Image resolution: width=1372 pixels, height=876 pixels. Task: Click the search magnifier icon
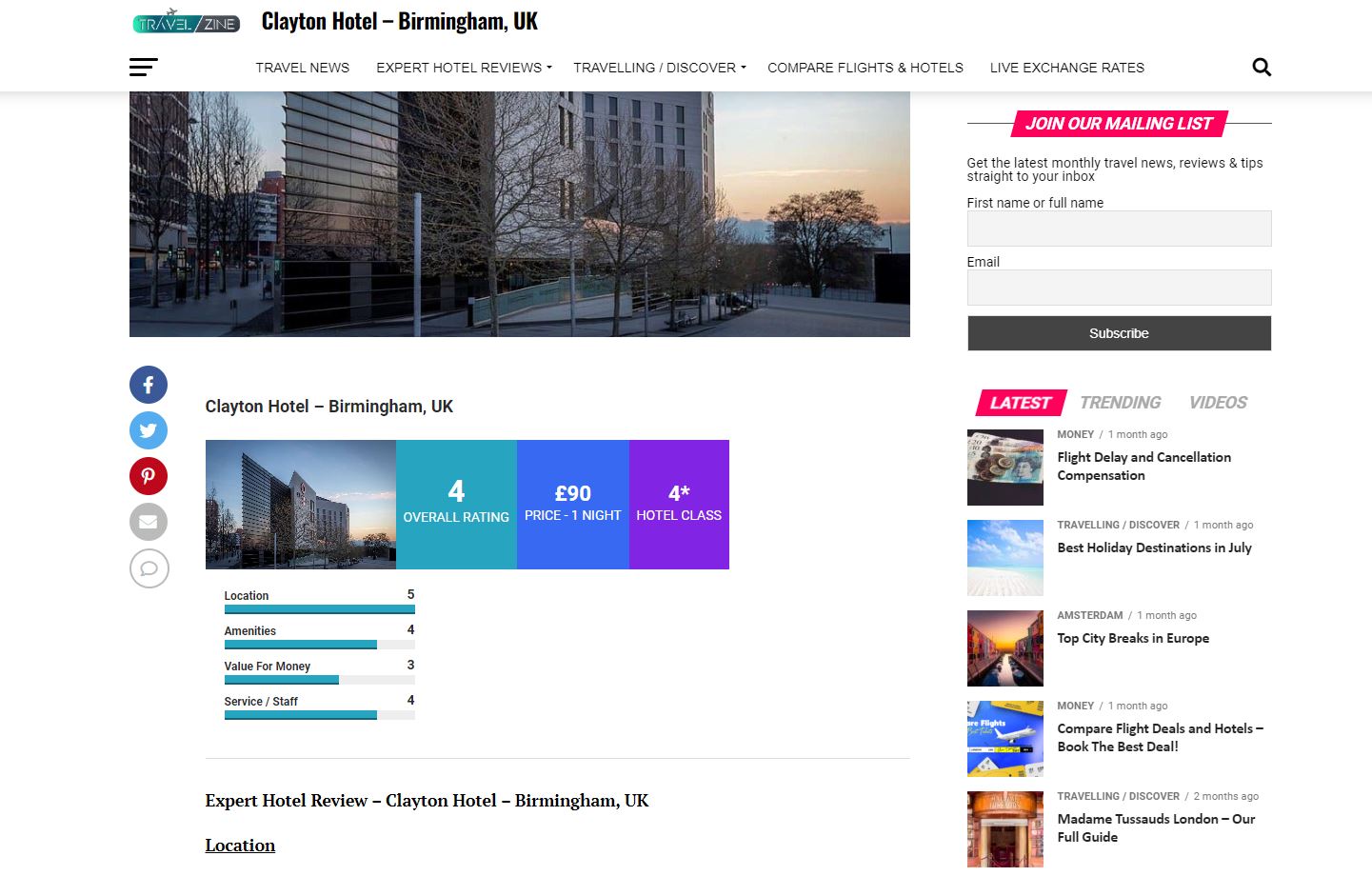(1262, 68)
